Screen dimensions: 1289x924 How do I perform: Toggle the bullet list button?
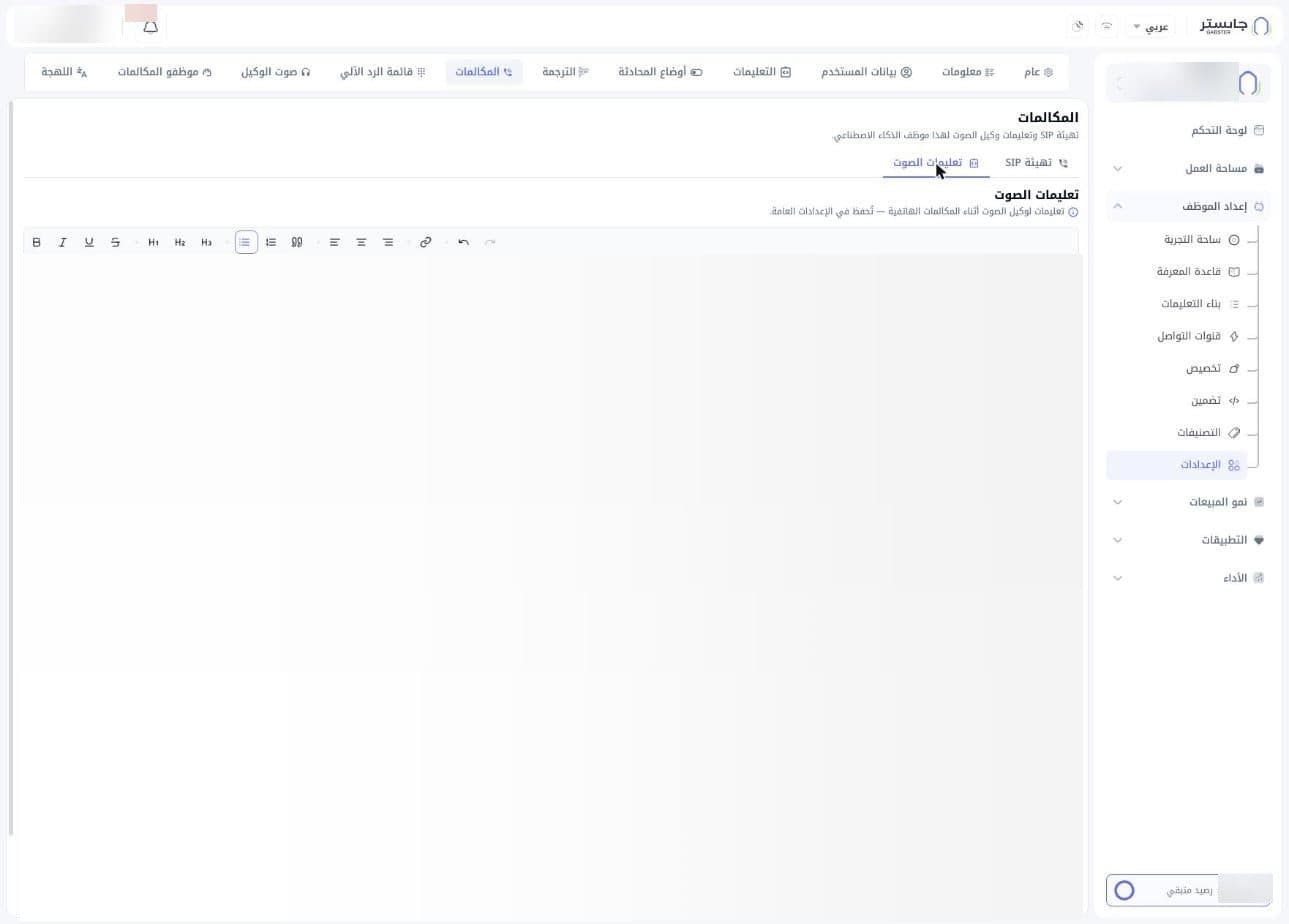point(246,242)
